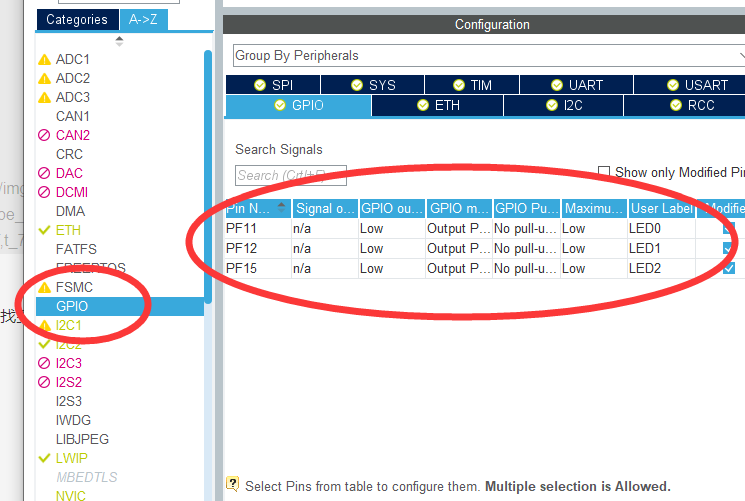Image resolution: width=745 pixels, height=501 pixels.
Task: Click the LED2 user label cell
Action: pyautogui.click(x=661, y=269)
